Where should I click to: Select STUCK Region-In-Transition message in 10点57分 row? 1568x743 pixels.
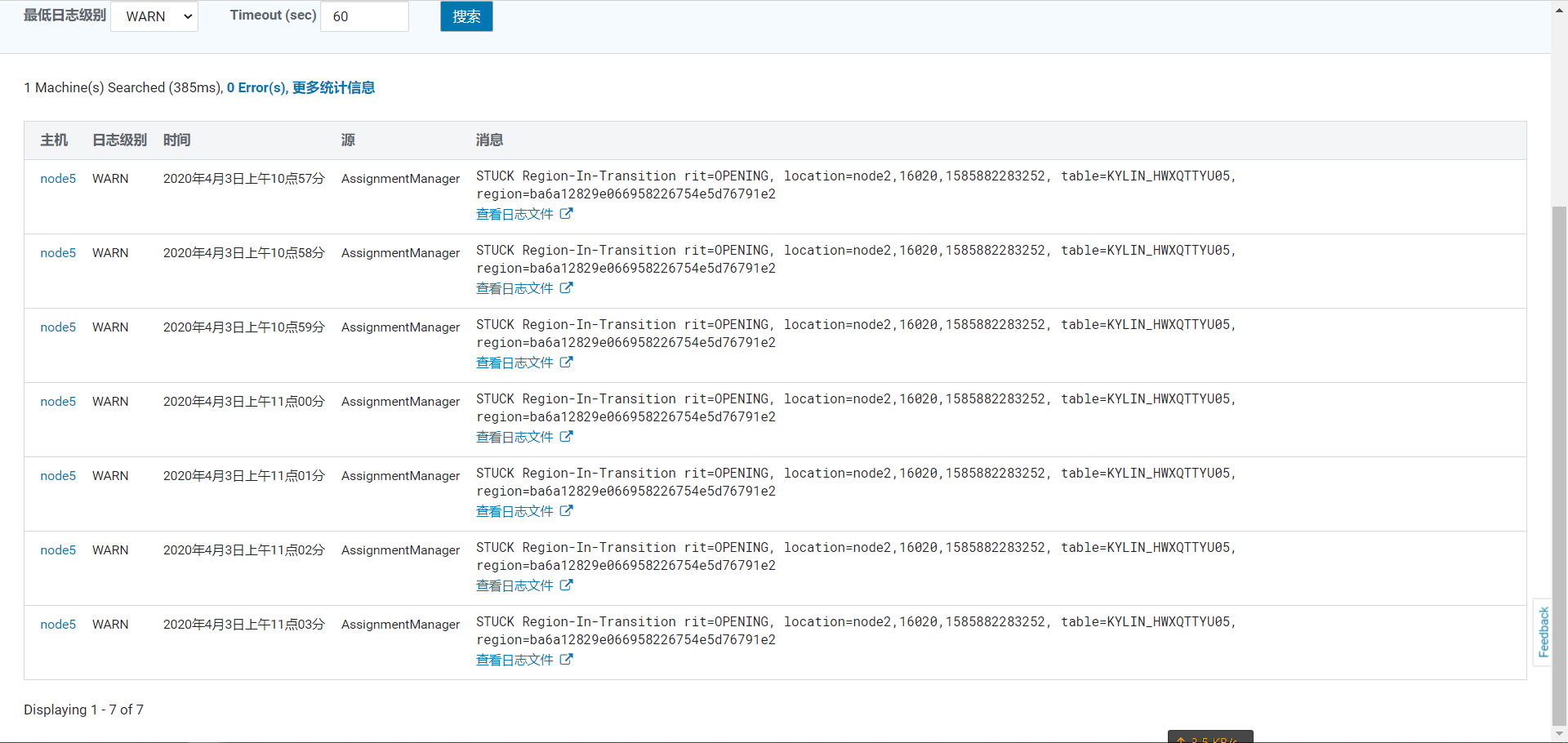856,185
